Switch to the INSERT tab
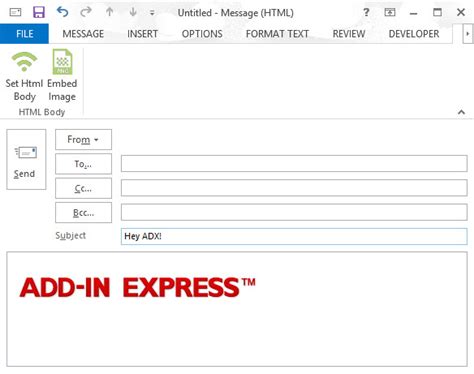 tap(142, 34)
